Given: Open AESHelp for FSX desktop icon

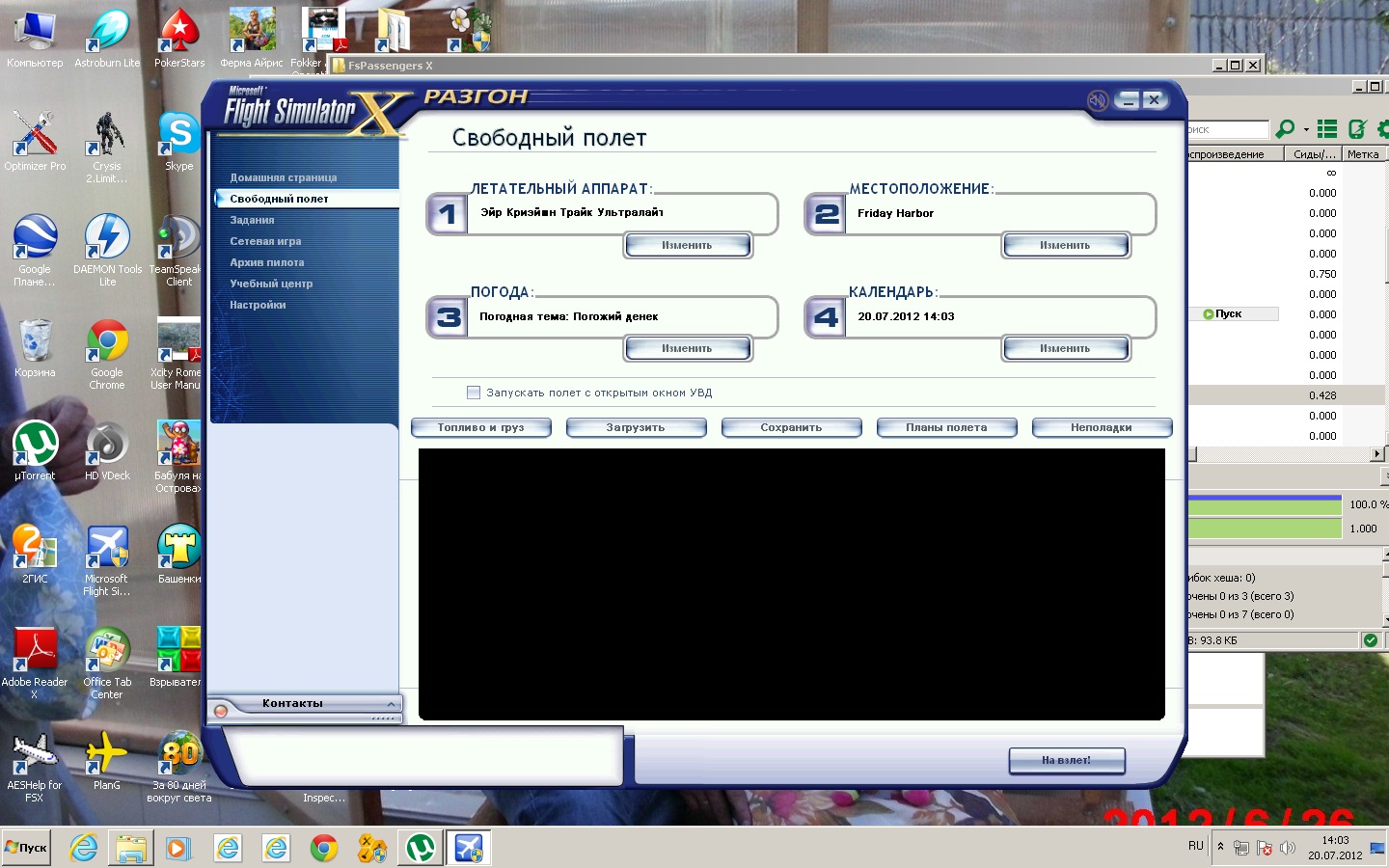Looking at the screenshot, I should [35, 766].
